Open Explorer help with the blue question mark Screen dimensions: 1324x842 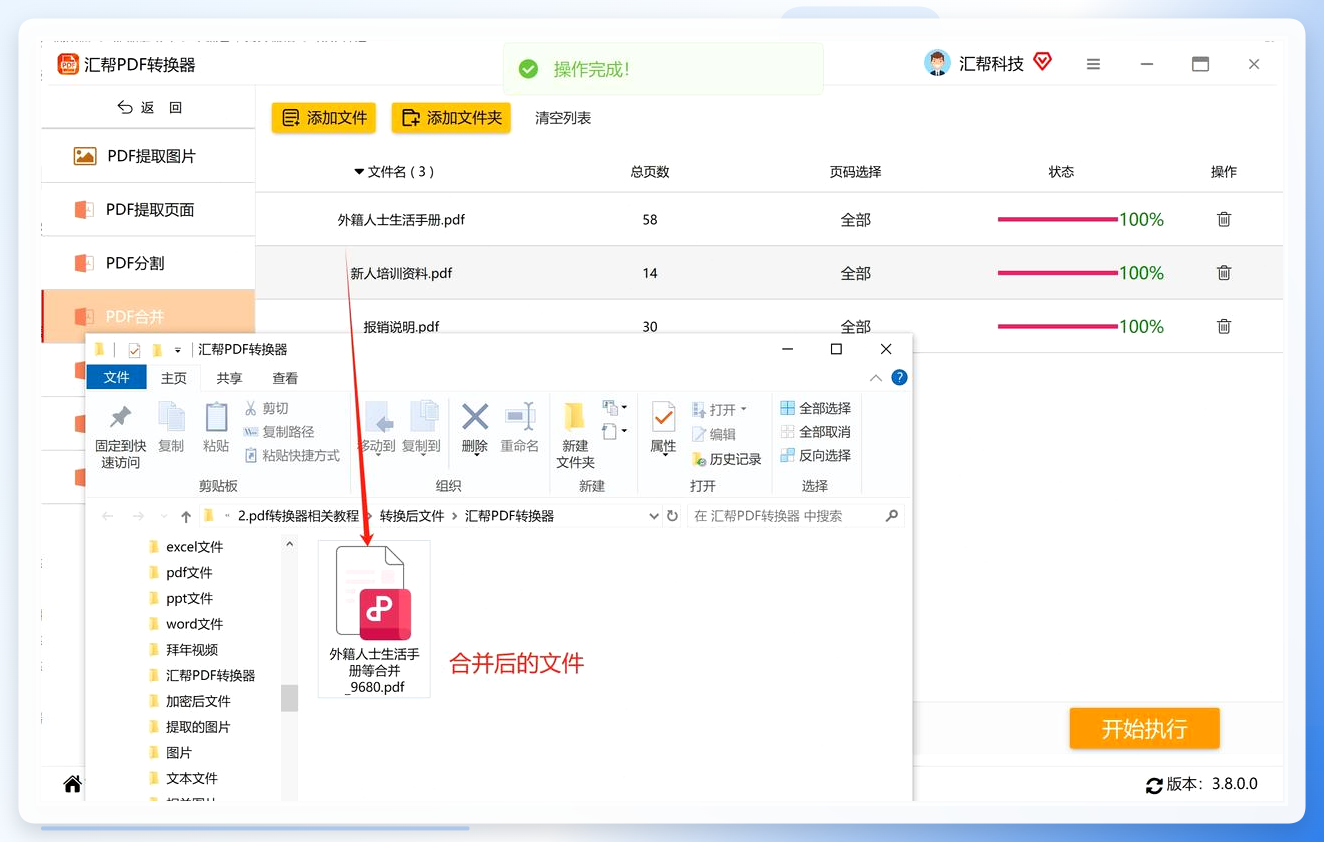pyautogui.click(x=899, y=378)
